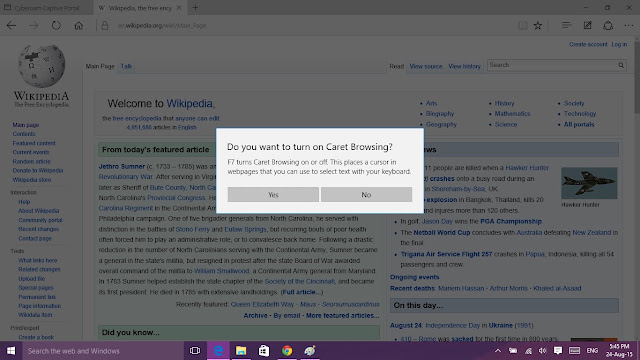
Task: Open the Netball World Cup link
Action: point(442,233)
